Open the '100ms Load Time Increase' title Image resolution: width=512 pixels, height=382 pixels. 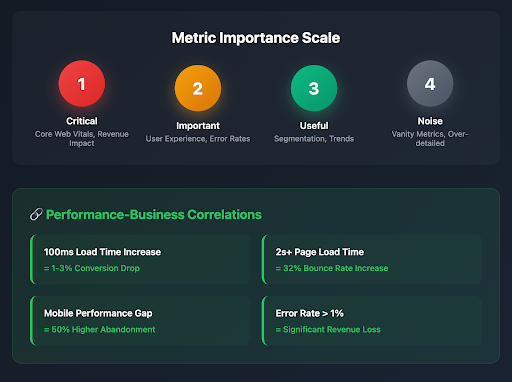(x=102, y=252)
